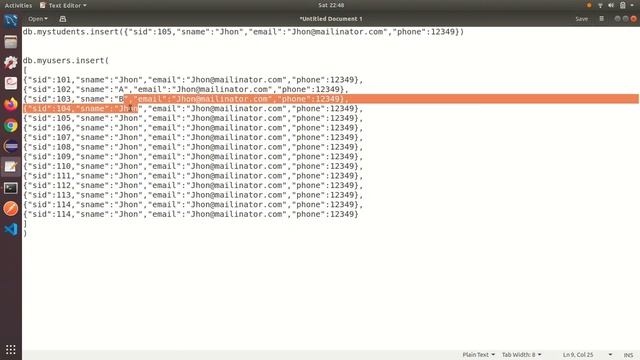This screenshot has width=640, height=360.
Task: Open the pink-red app below settings in dock
Action: (x=11, y=83)
